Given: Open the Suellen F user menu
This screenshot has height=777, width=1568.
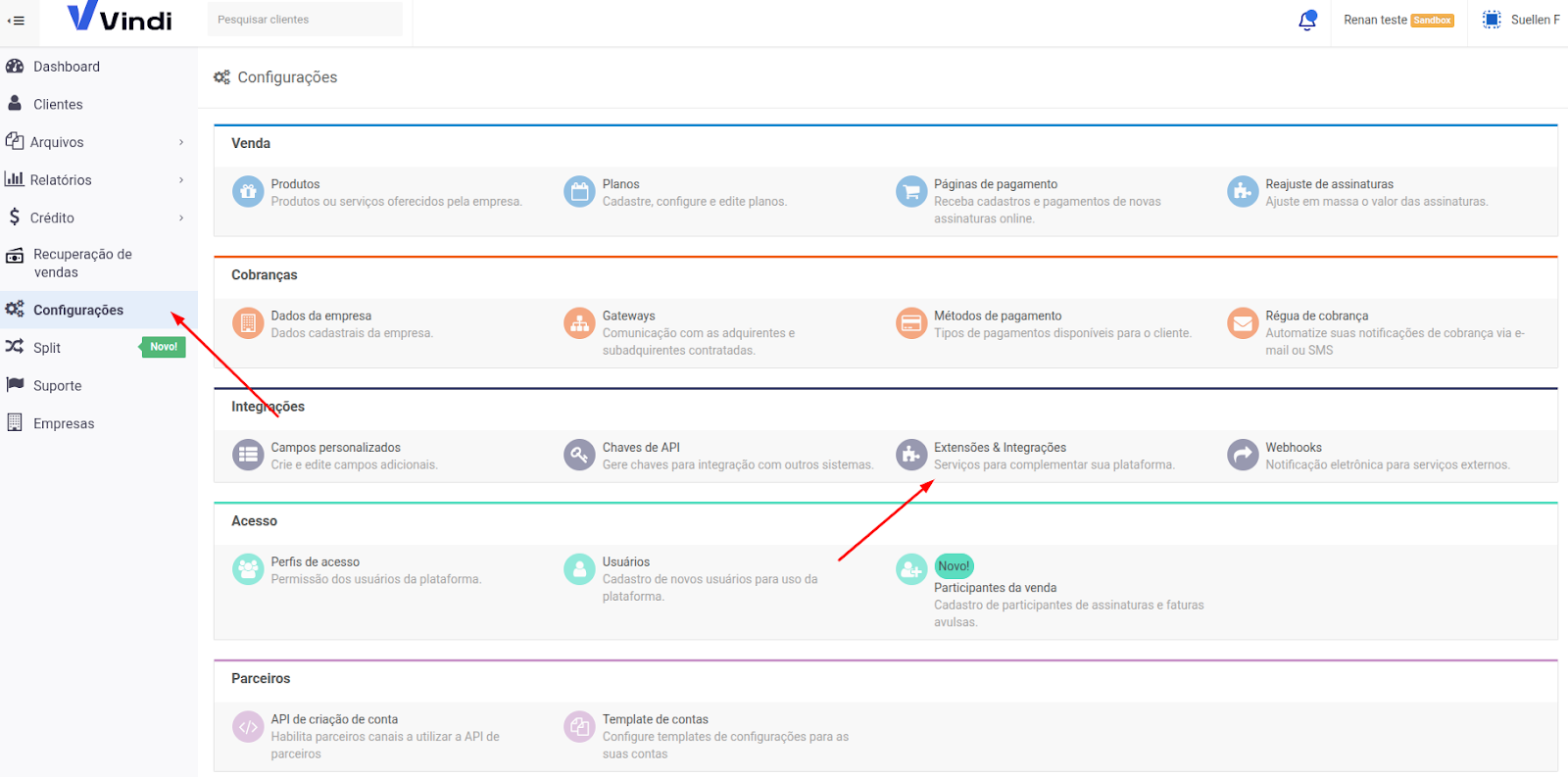Looking at the screenshot, I should (x=1521, y=20).
